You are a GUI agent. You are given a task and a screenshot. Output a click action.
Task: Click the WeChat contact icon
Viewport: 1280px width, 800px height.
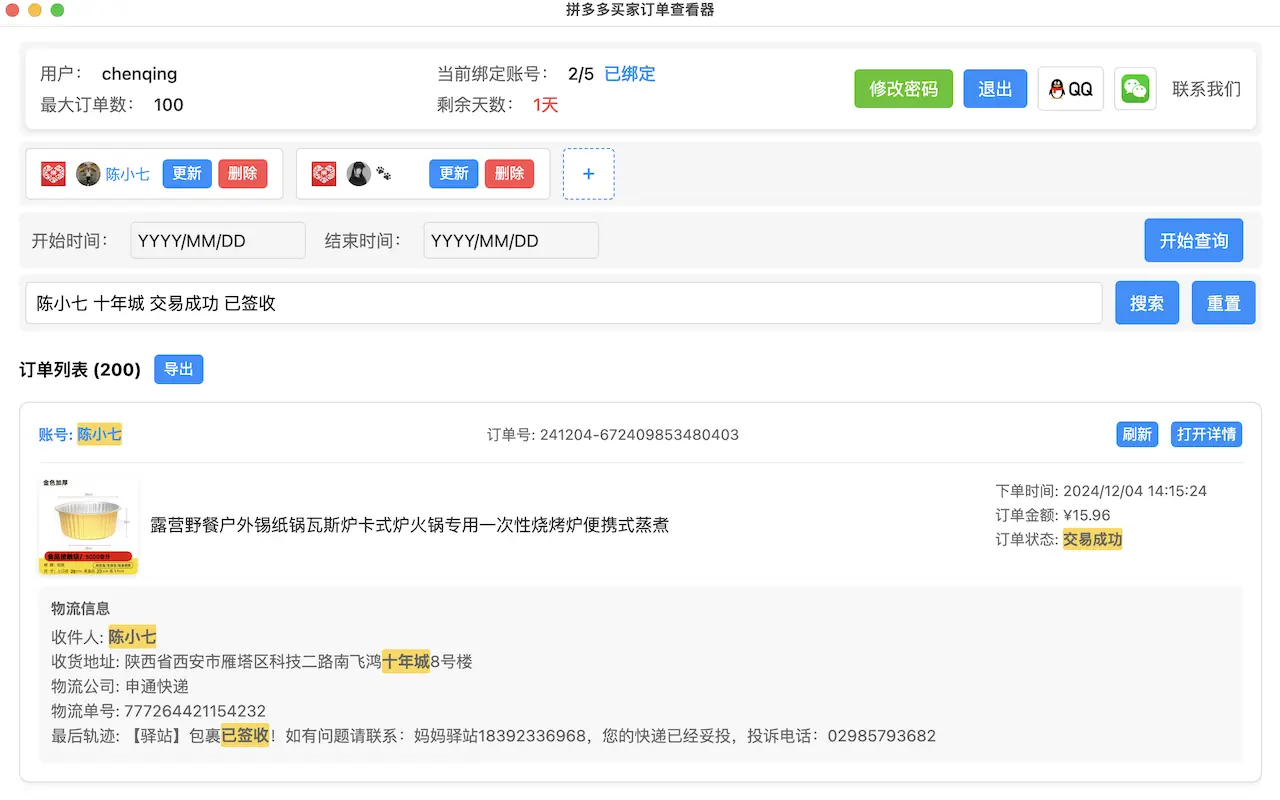tap(1135, 89)
